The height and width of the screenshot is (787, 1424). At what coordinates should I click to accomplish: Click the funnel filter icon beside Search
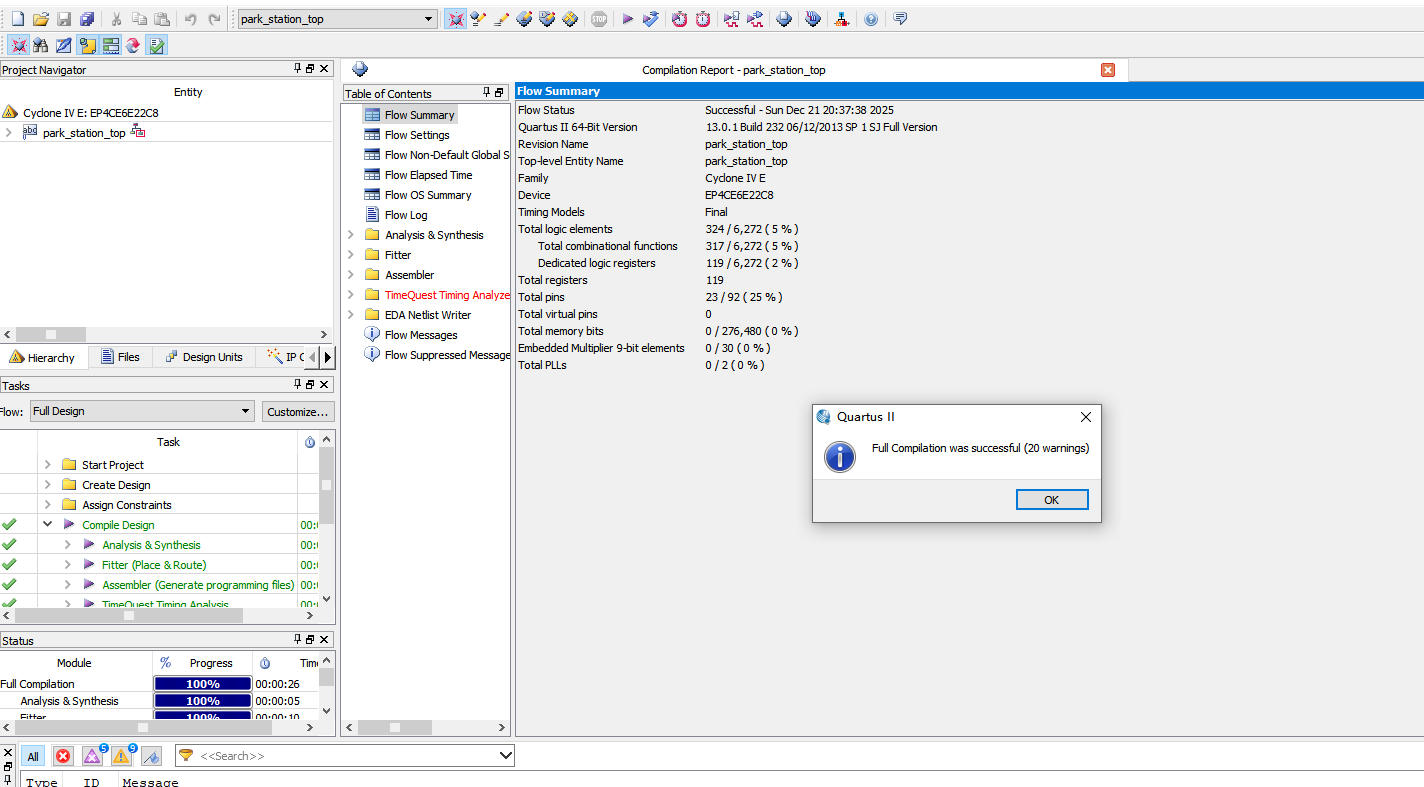186,756
